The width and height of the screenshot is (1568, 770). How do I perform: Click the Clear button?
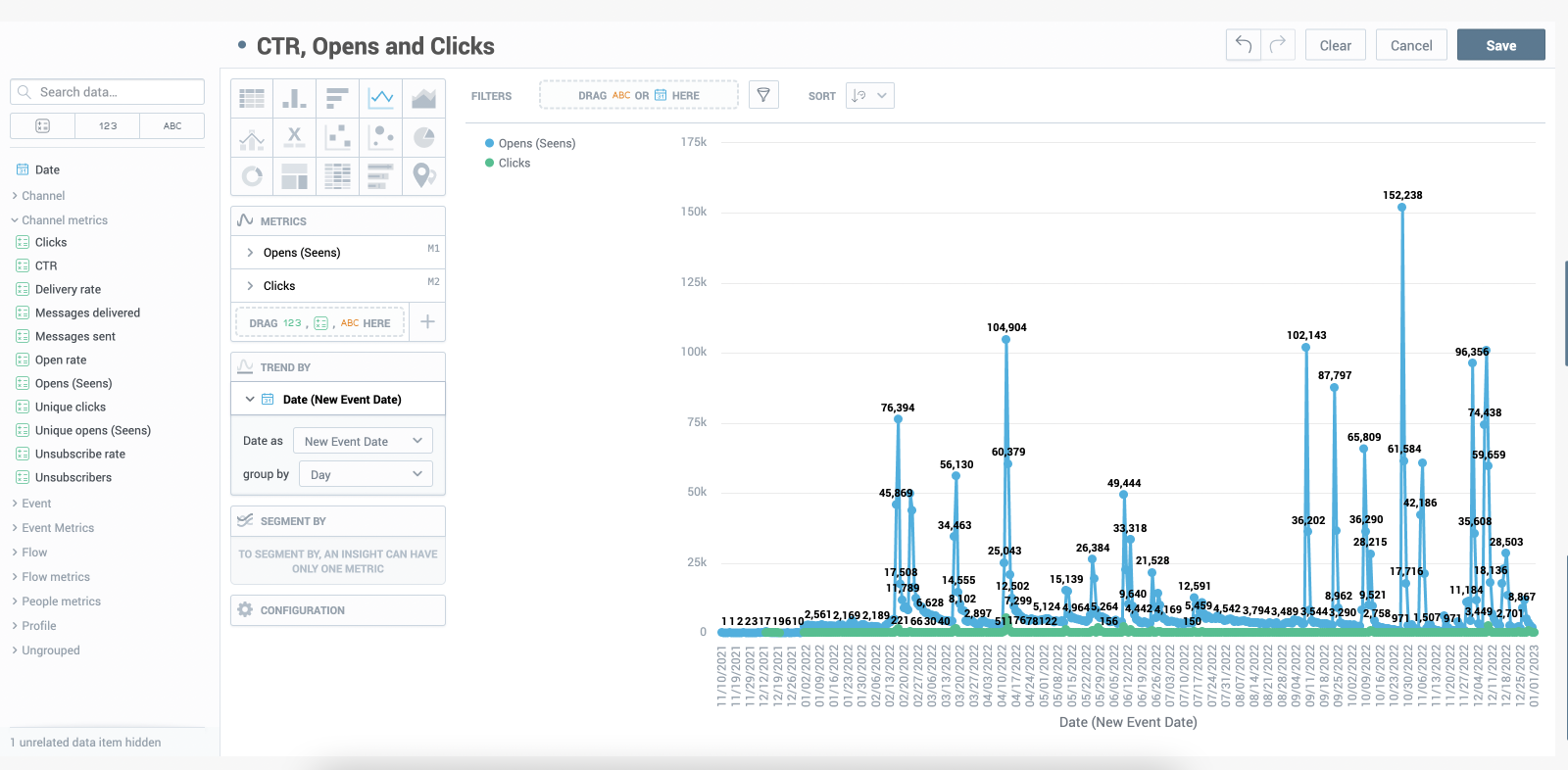[1335, 45]
